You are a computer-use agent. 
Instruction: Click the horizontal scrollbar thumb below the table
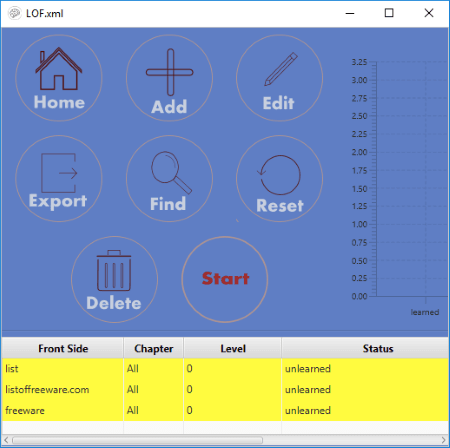click(138, 440)
